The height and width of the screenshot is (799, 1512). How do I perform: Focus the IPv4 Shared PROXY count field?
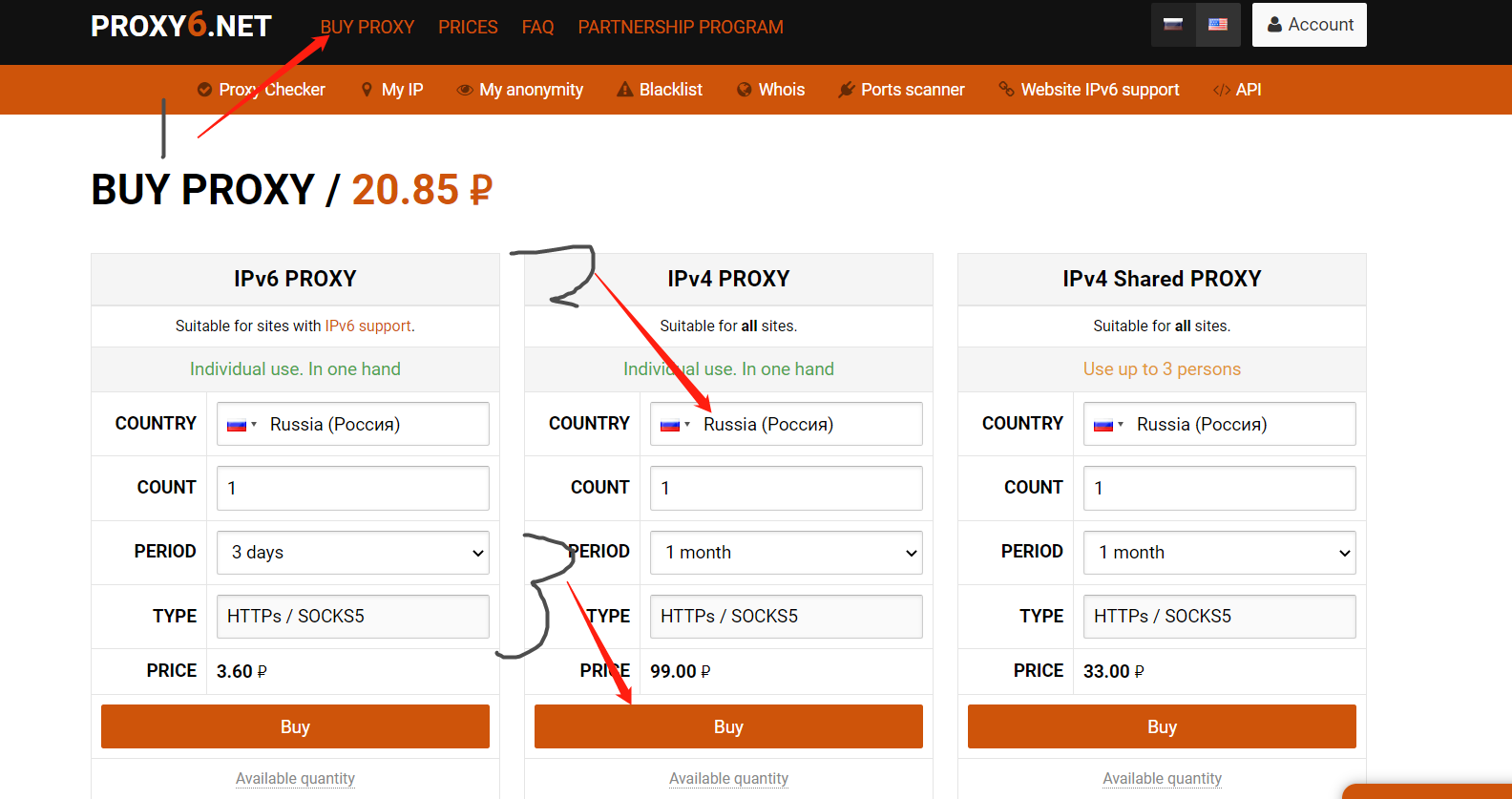tap(1220, 488)
